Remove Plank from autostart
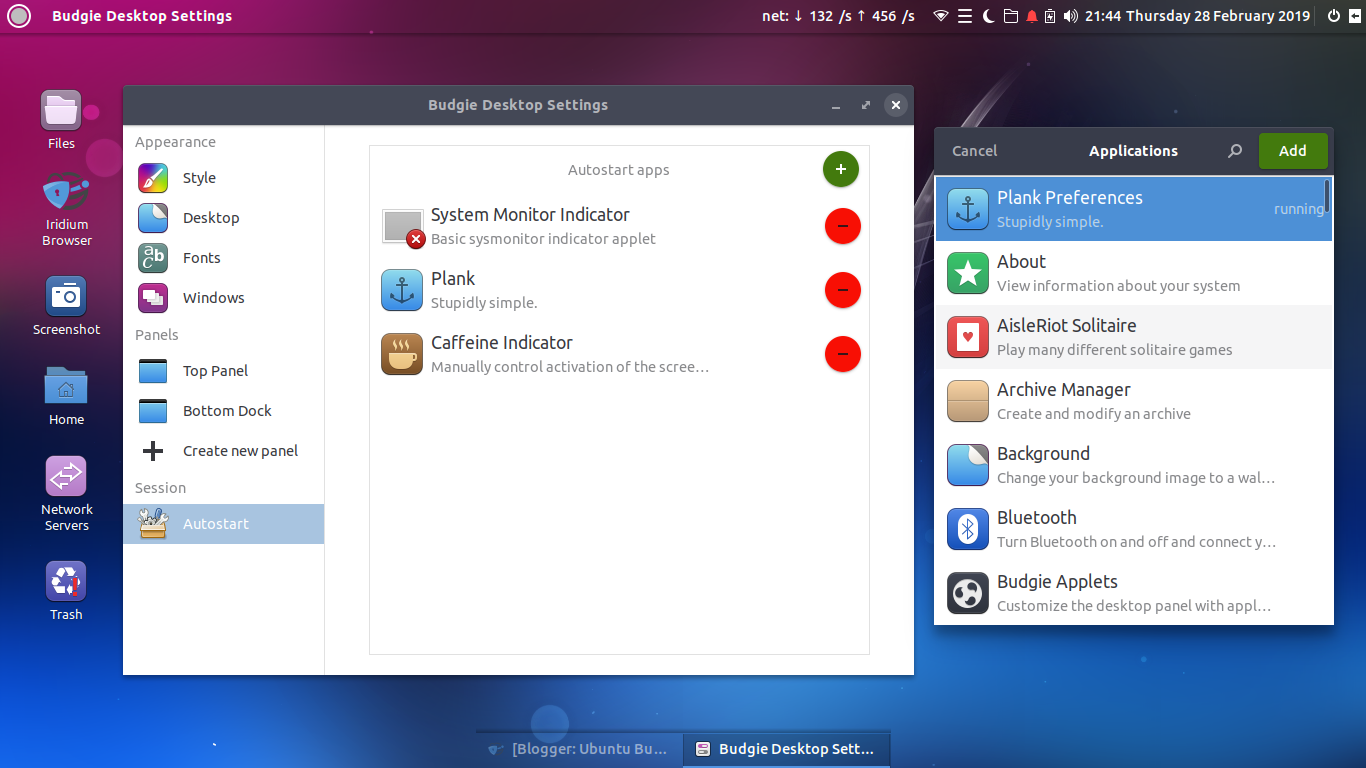Image resolution: width=1366 pixels, height=768 pixels. tap(843, 290)
